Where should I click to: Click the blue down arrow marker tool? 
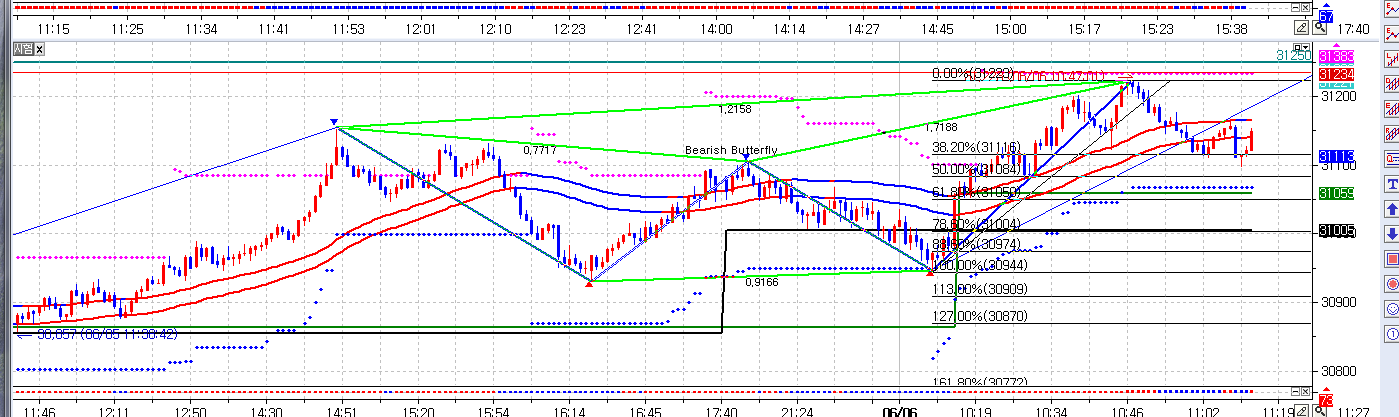[1391, 235]
